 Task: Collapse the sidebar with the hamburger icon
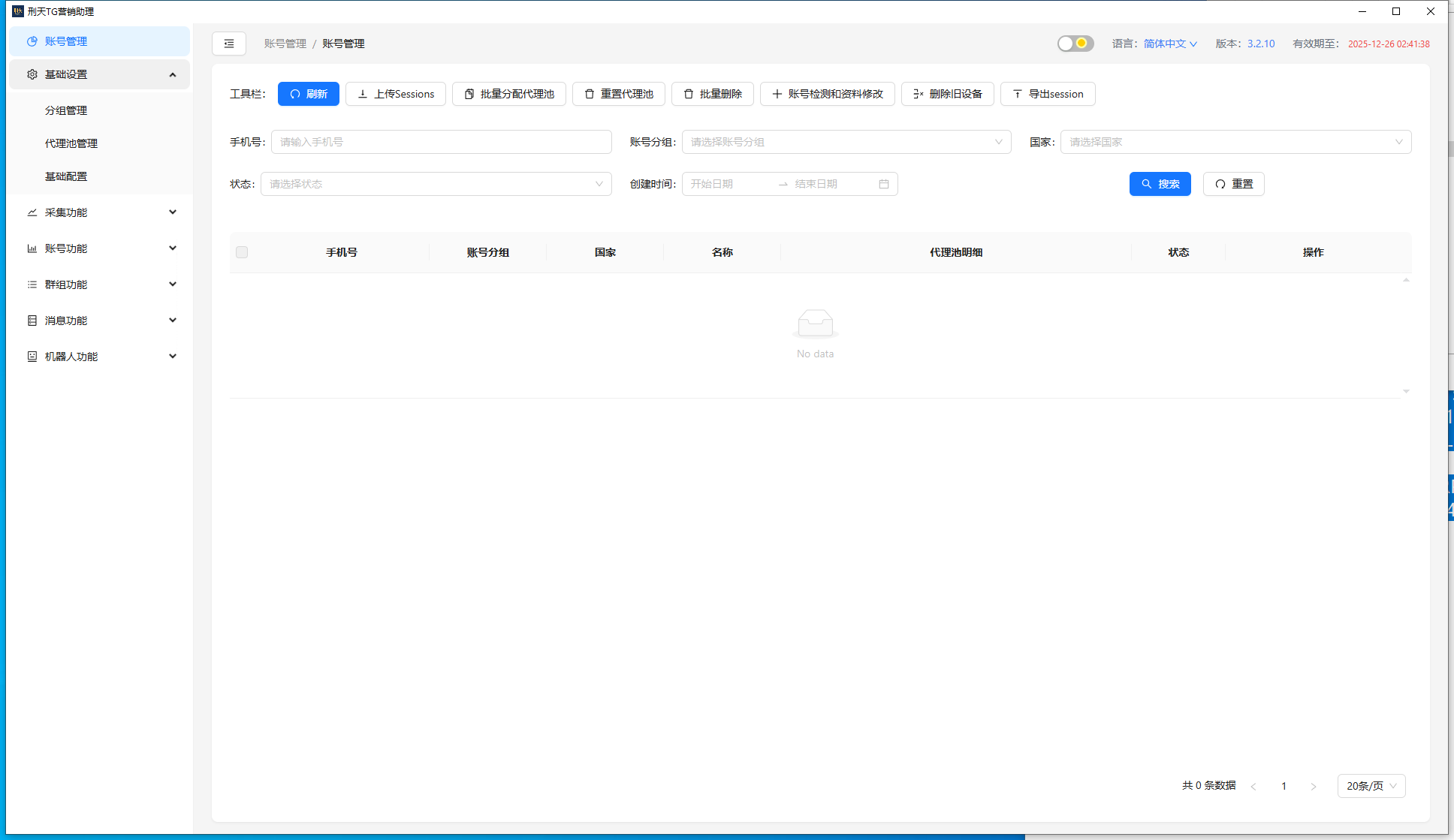point(229,44)
